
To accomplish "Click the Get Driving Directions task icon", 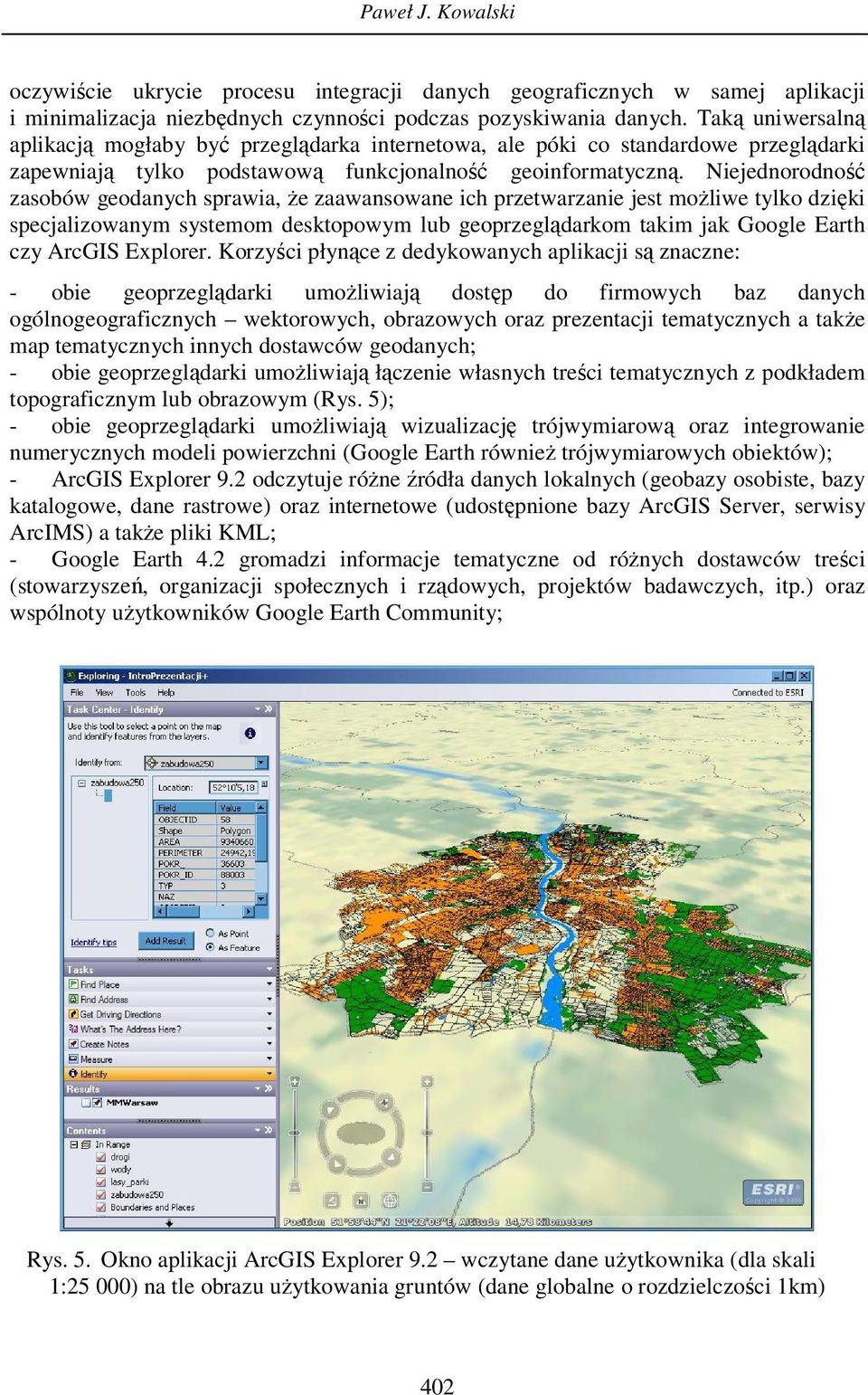I will click(73, 1014).
